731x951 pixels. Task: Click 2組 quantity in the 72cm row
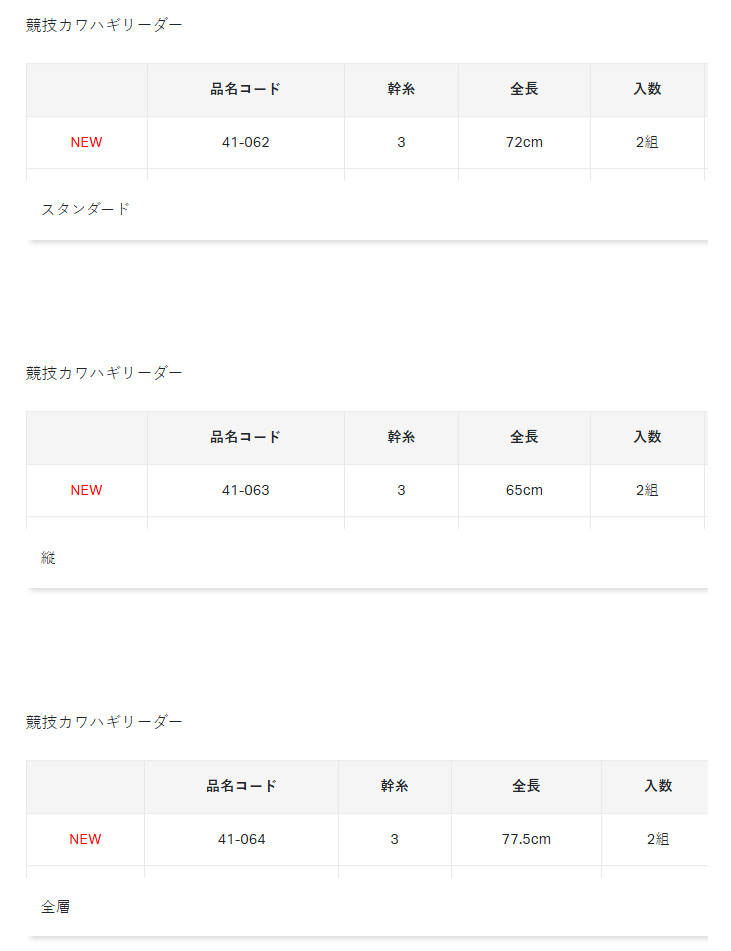pyautogui.click(x=647, y=142)
